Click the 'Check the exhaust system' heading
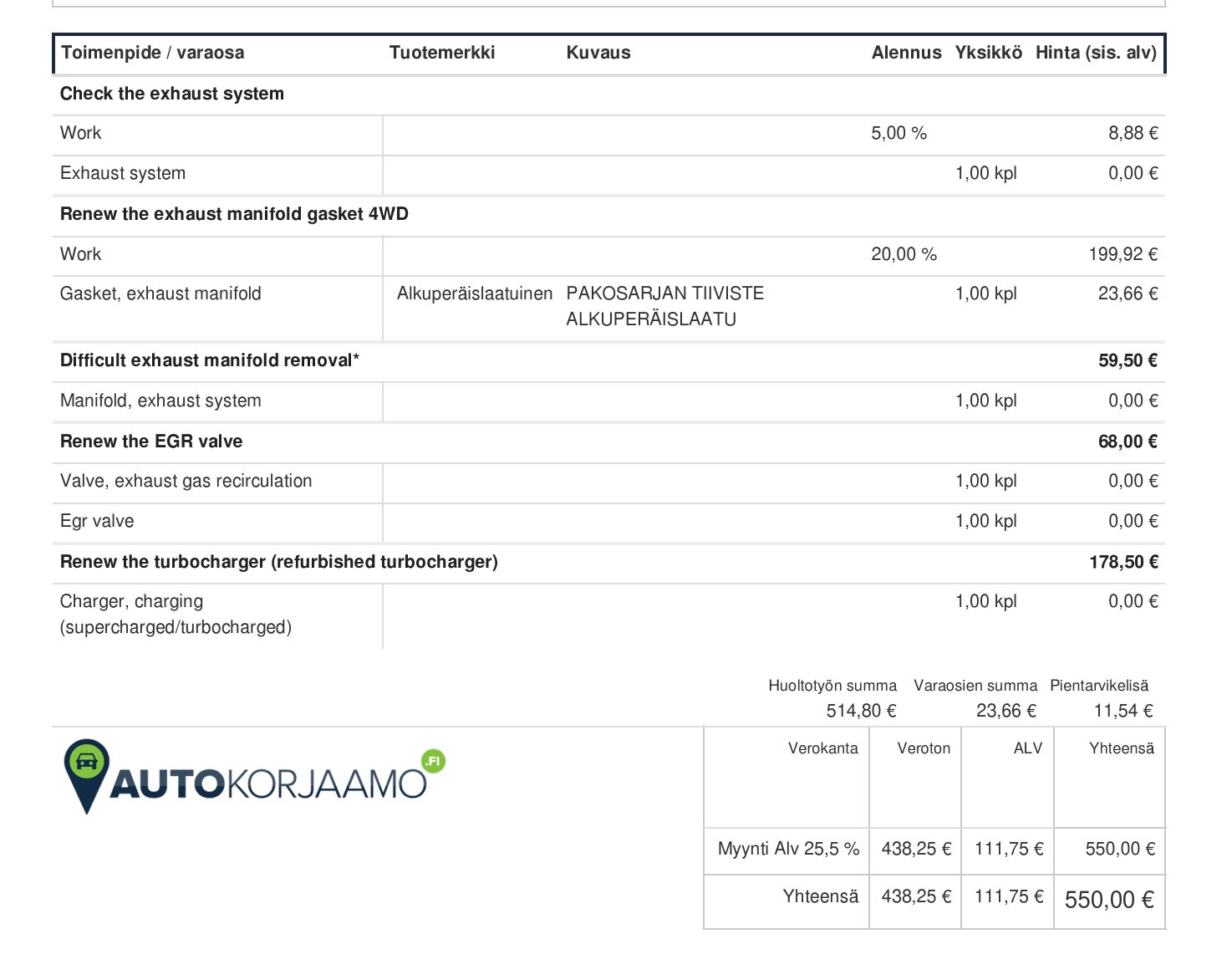1232x980 pixels. click(x=172, y=94)
